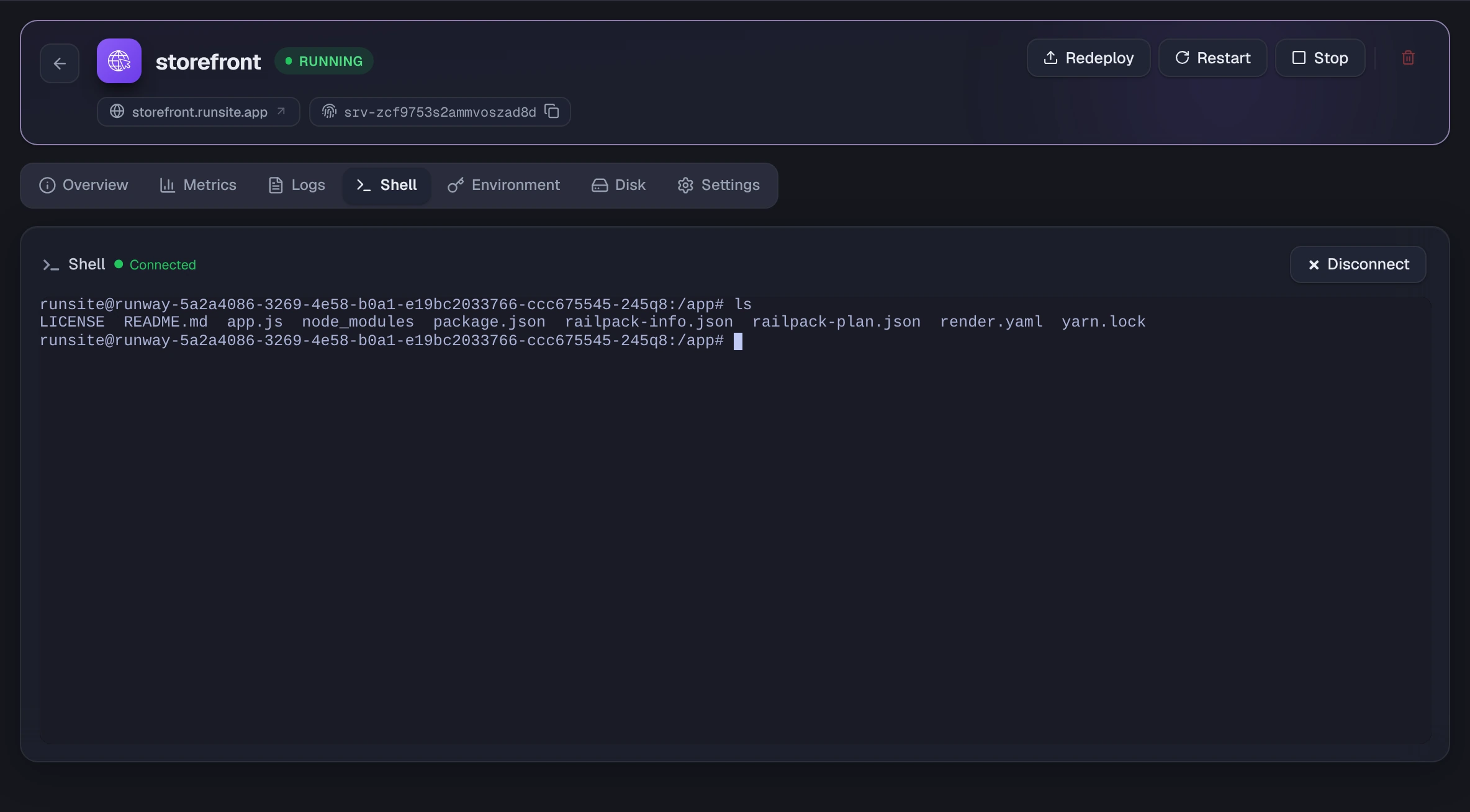Select the Shell tab
Screen dimensions: 1470x812
click(387, 185)
